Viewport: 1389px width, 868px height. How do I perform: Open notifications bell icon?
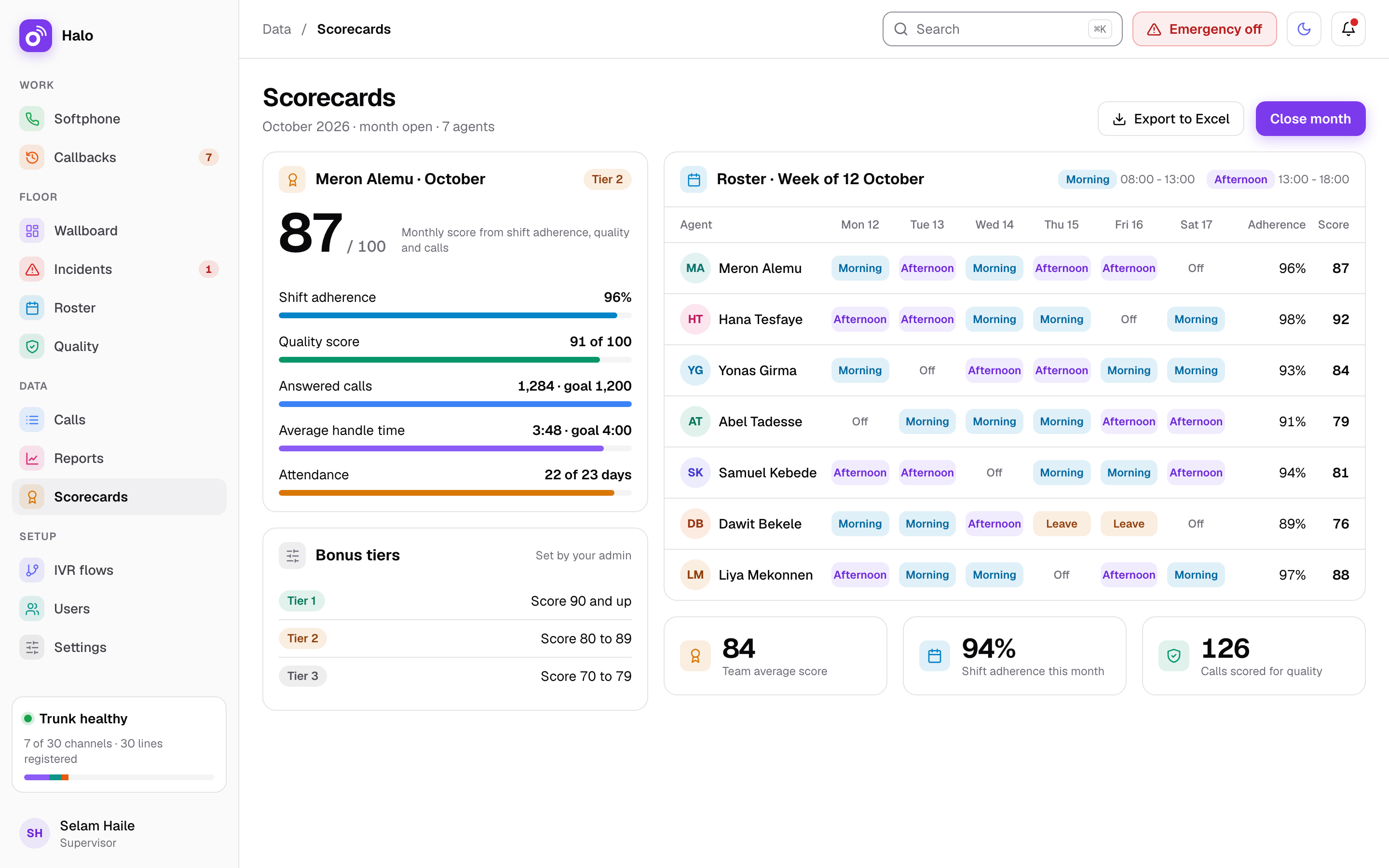click(1348, 29)
